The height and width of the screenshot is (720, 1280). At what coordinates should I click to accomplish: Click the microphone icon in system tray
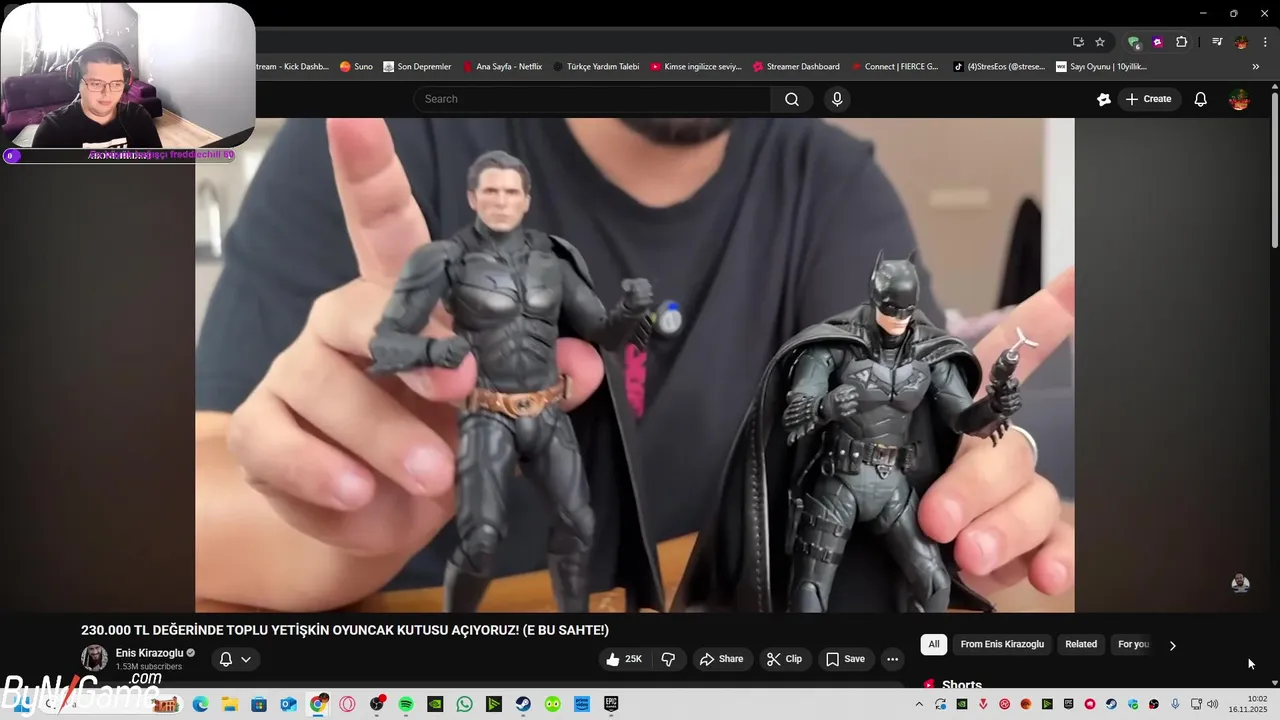(1175, 704)
